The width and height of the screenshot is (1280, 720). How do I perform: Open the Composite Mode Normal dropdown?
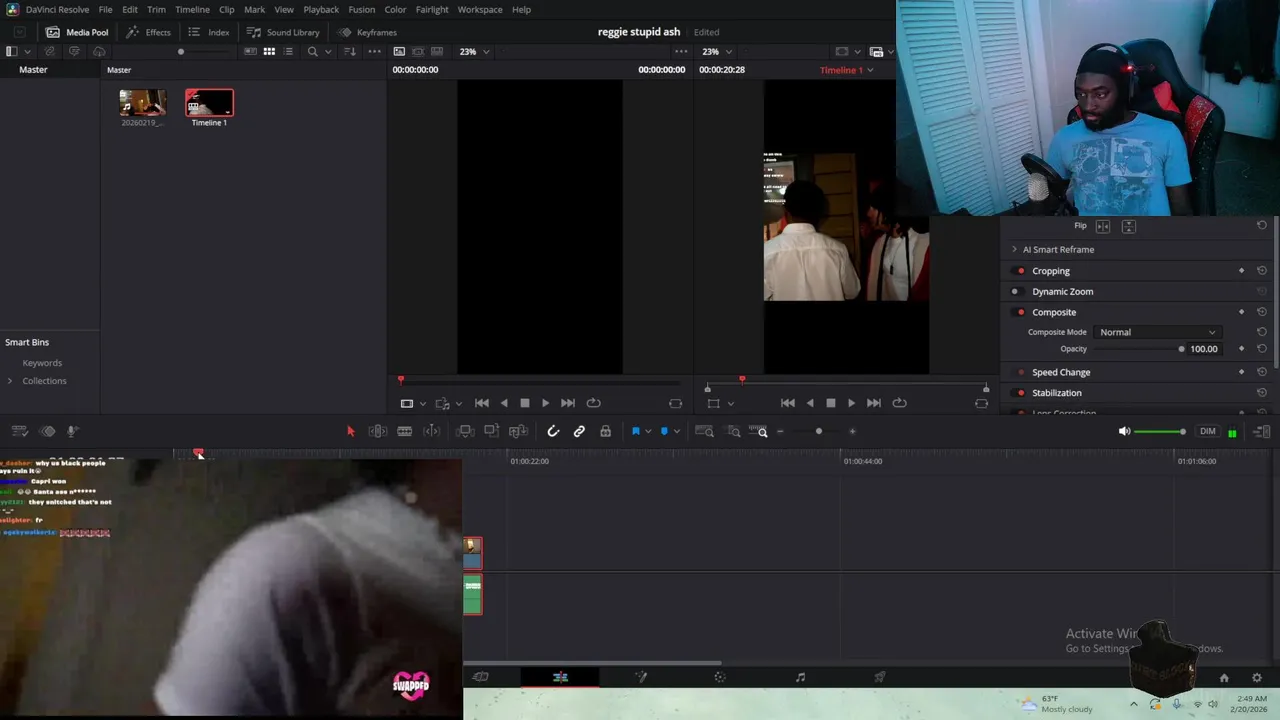pos(1157,332)
